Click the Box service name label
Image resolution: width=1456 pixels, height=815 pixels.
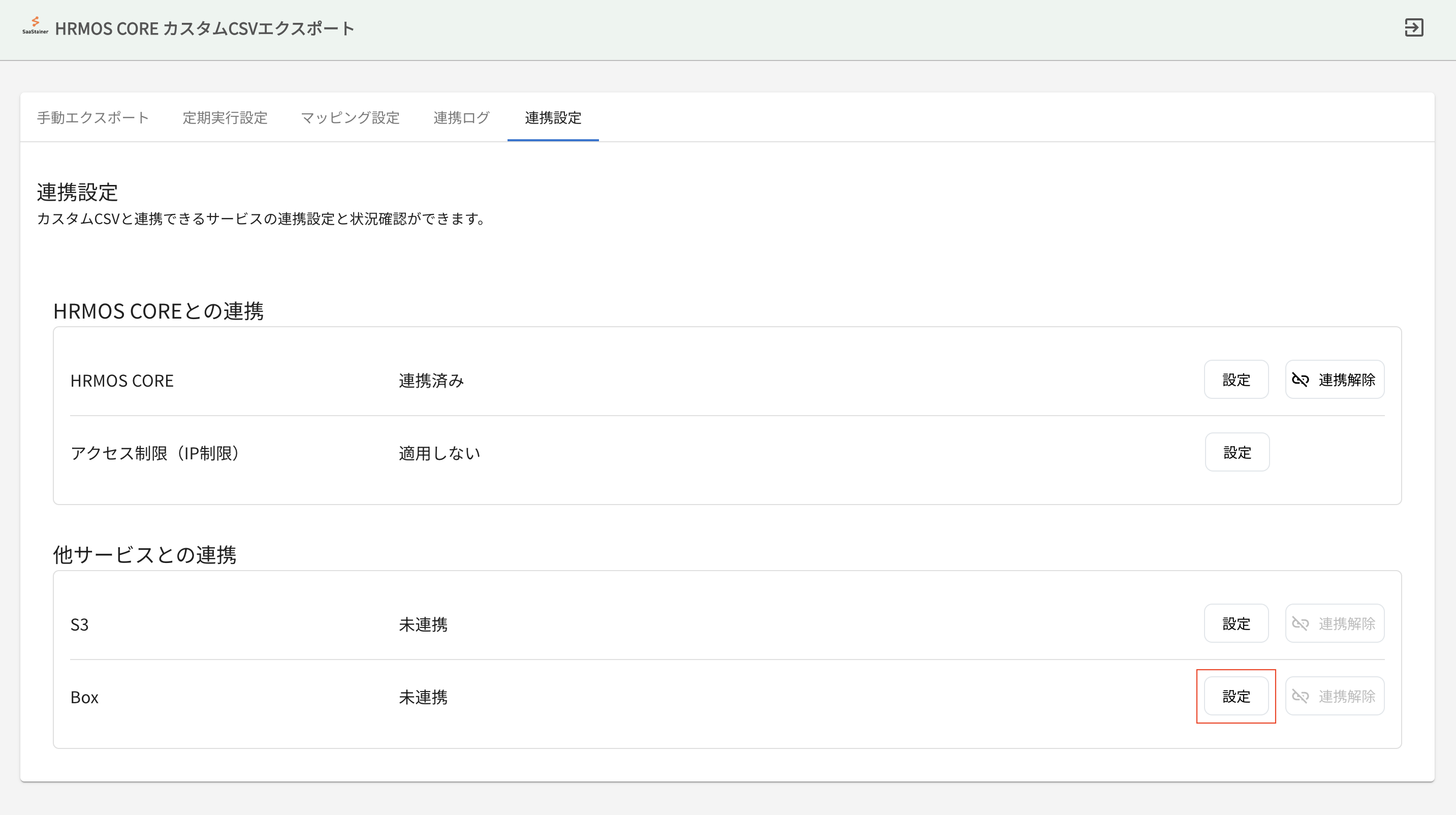[84, 698]
